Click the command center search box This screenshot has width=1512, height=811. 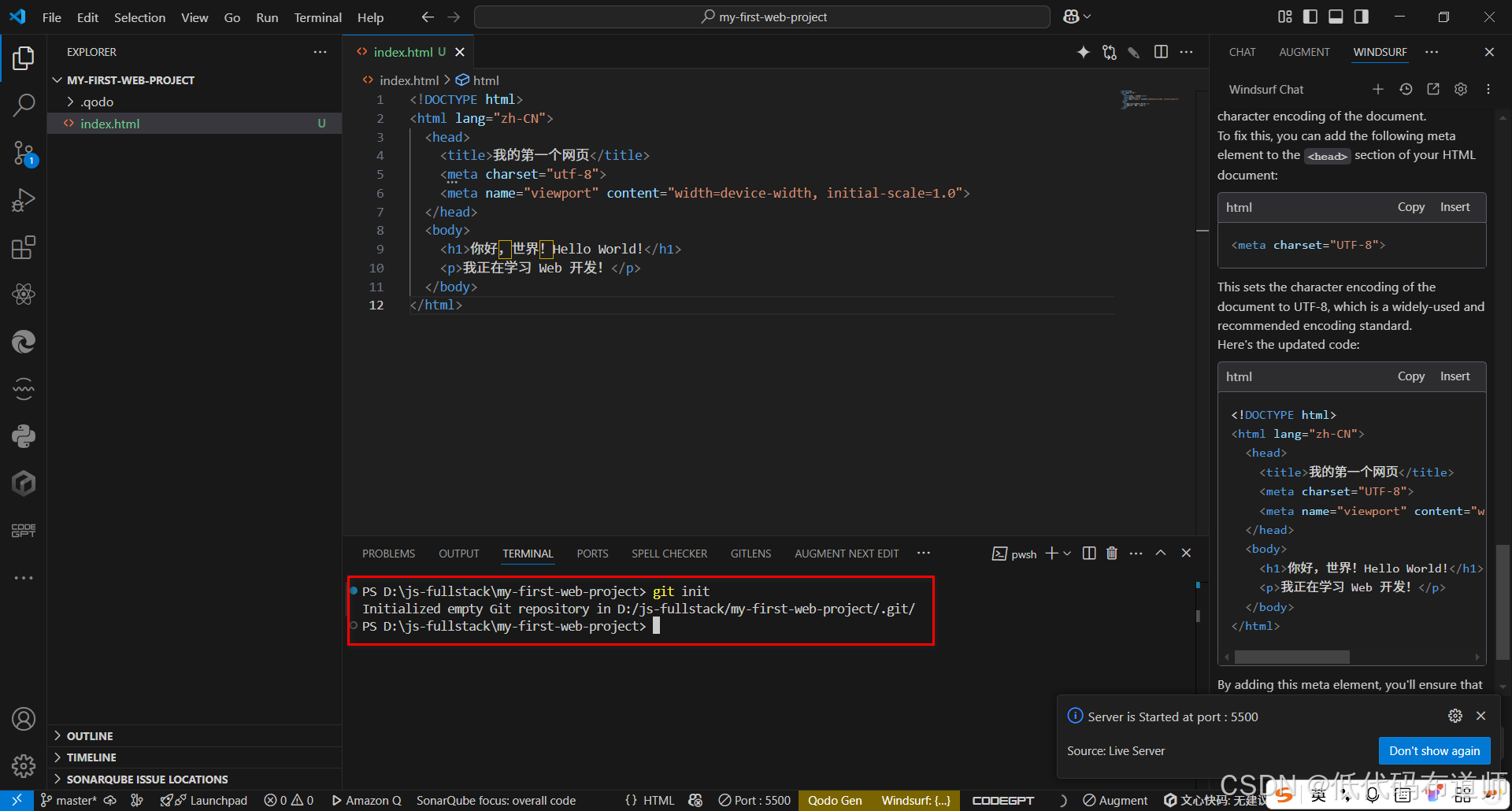click(762, 17)
